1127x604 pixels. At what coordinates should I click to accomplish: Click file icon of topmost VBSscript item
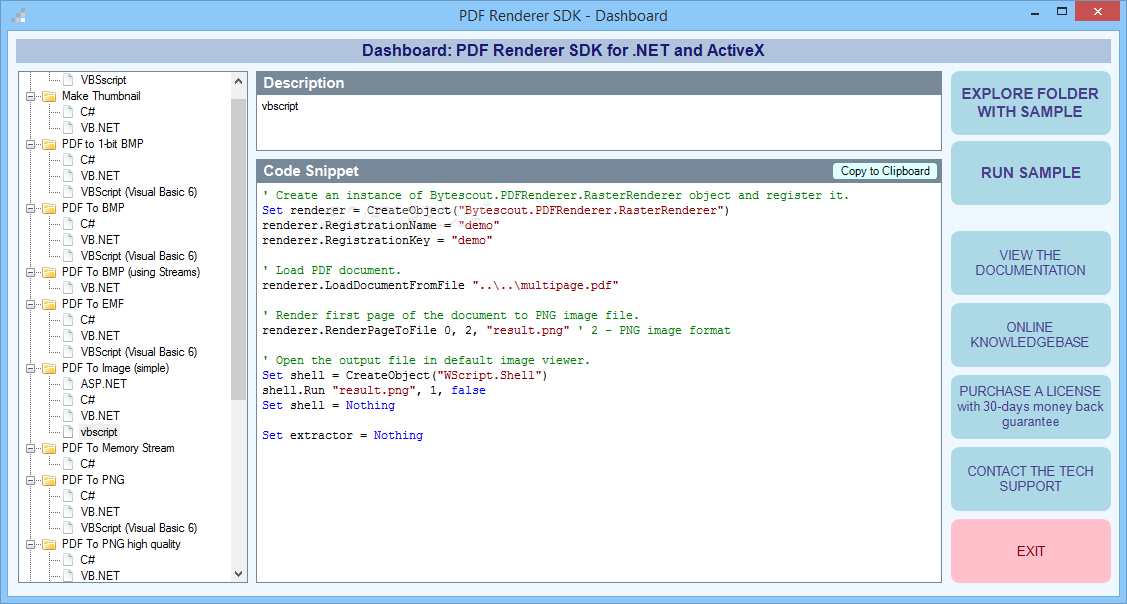(x=68, y=81)
